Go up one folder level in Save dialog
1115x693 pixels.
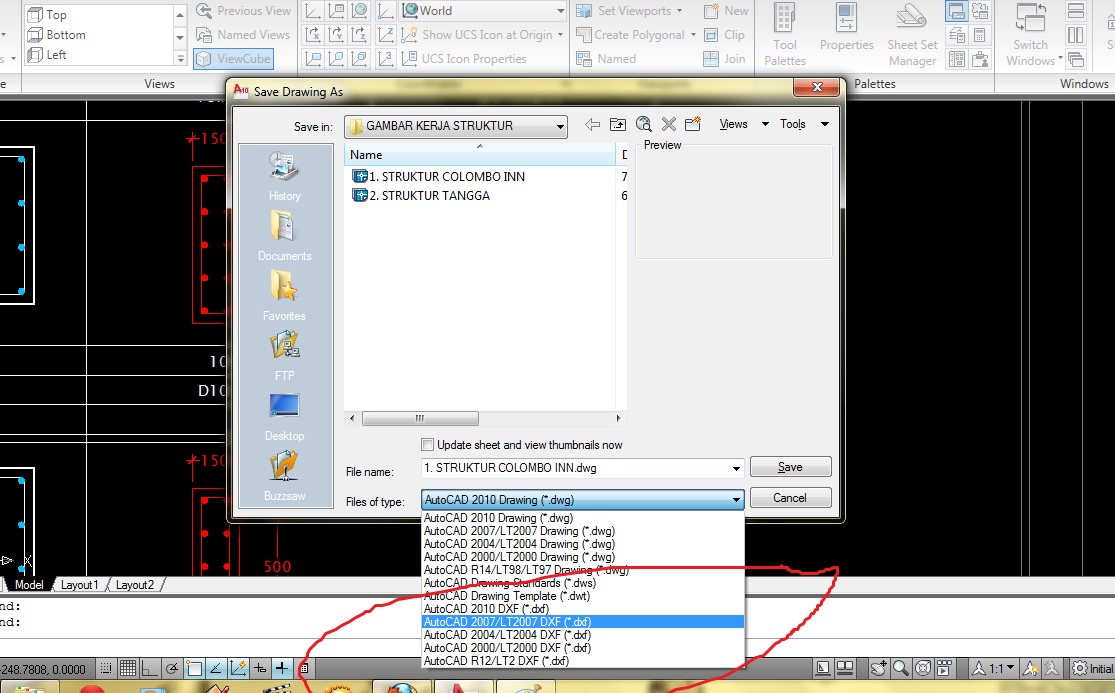[618, 124]
